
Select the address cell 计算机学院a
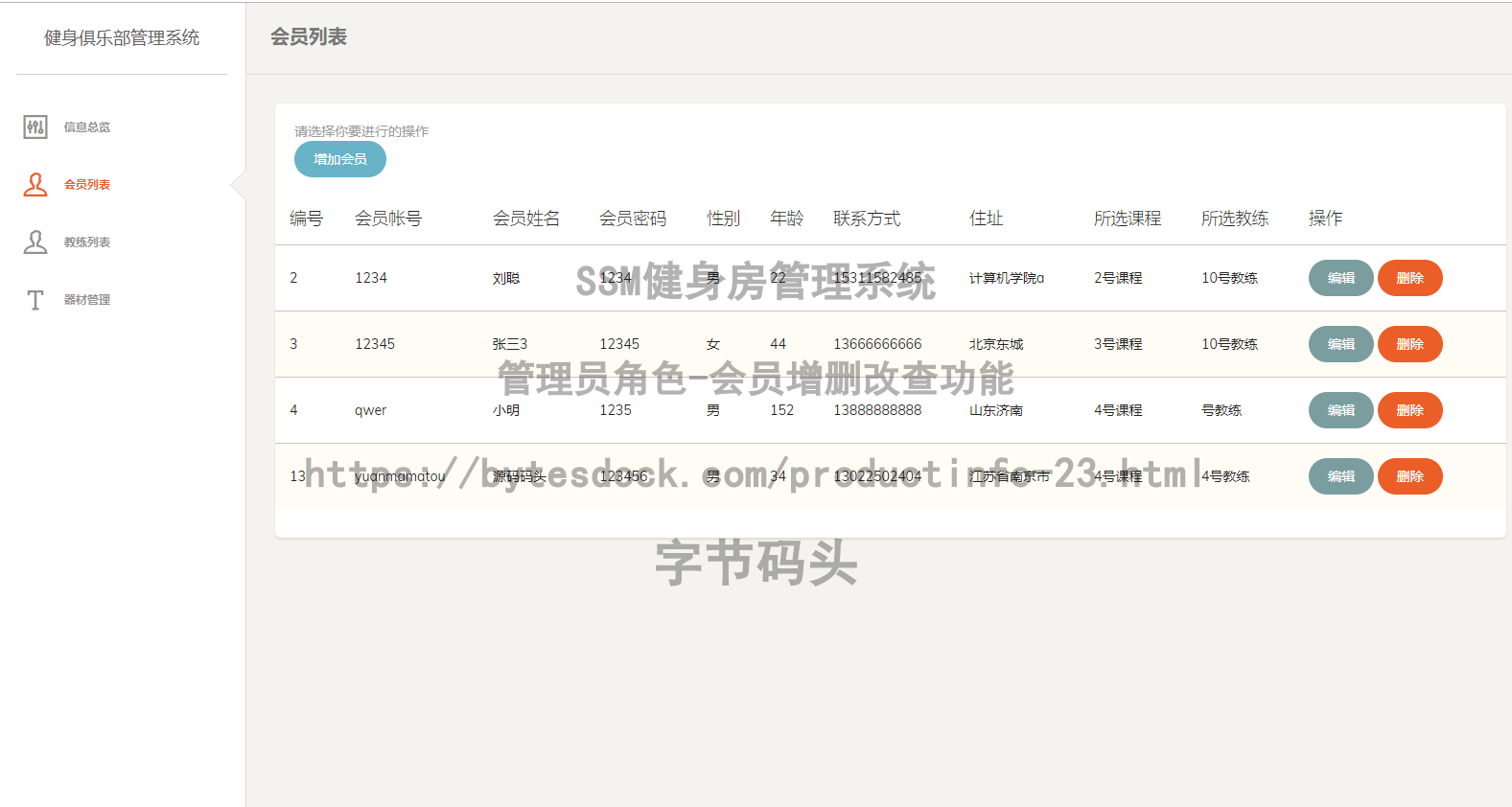(1007, 278)
